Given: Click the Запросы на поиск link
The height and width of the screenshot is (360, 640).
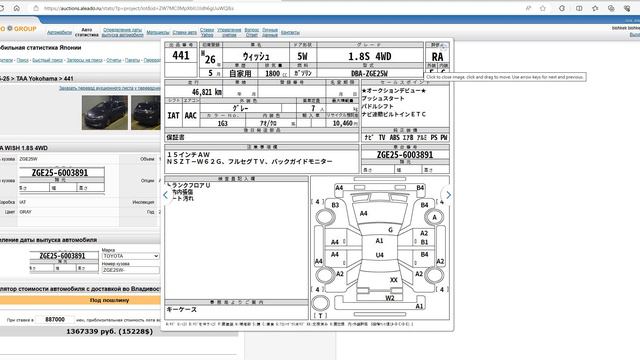Looking at the screenshot, I should 84,60.
